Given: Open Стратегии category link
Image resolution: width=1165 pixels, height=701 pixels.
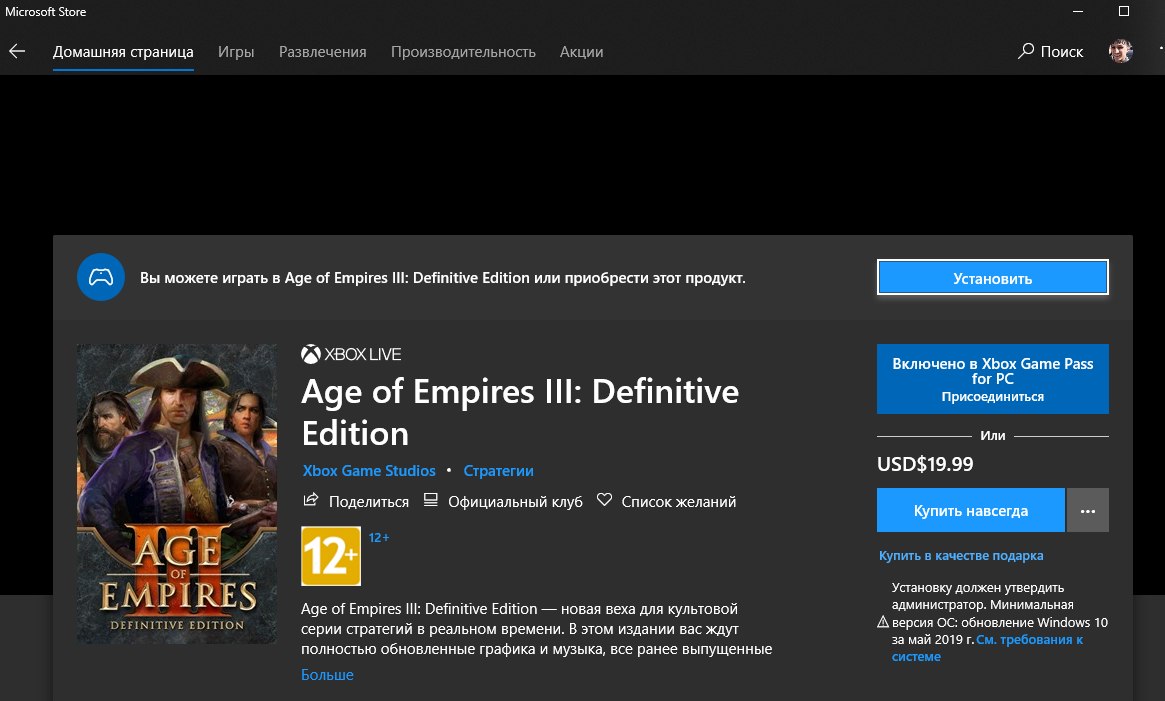Looking at the screenshot, I should (x=499, y=471).
